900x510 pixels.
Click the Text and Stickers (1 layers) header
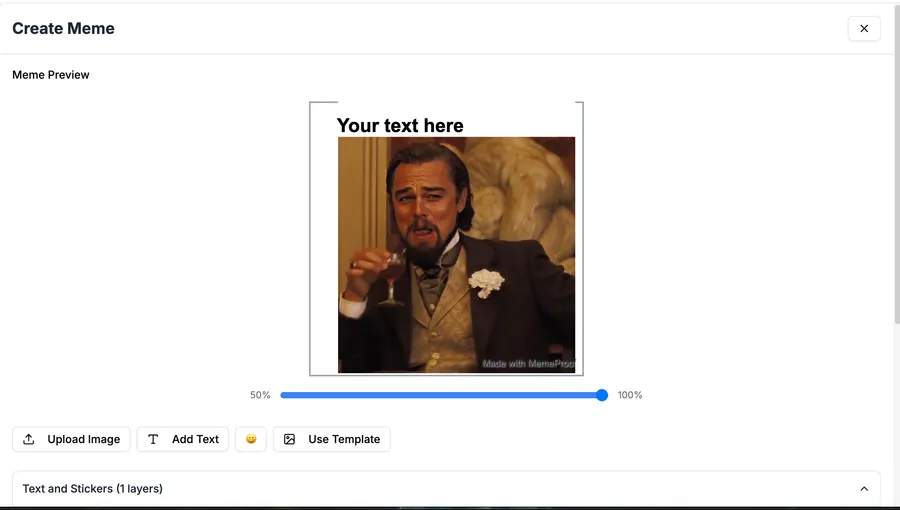click(x=446, y=489)
